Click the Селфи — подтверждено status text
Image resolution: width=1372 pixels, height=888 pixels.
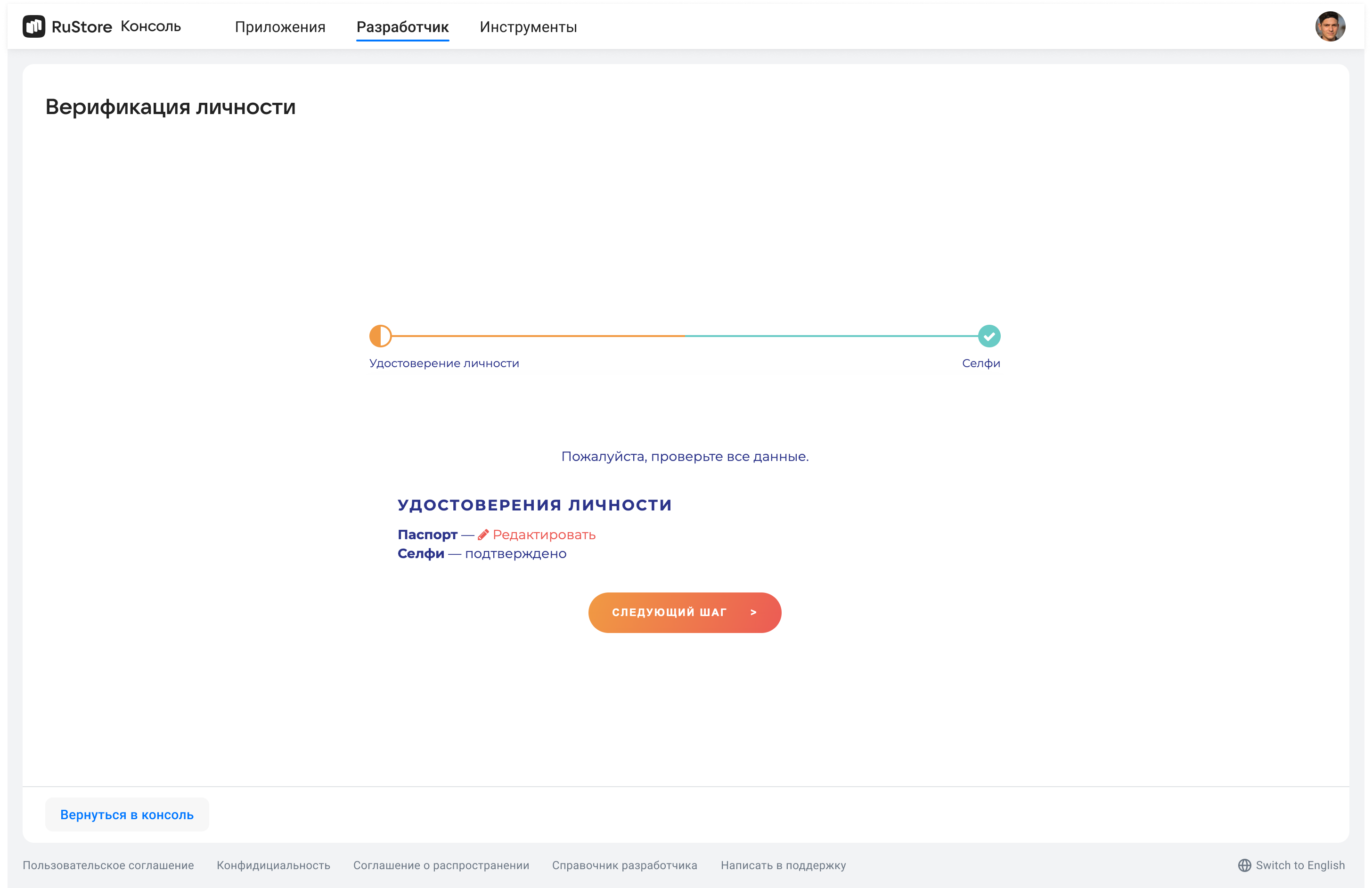(482, 554)
